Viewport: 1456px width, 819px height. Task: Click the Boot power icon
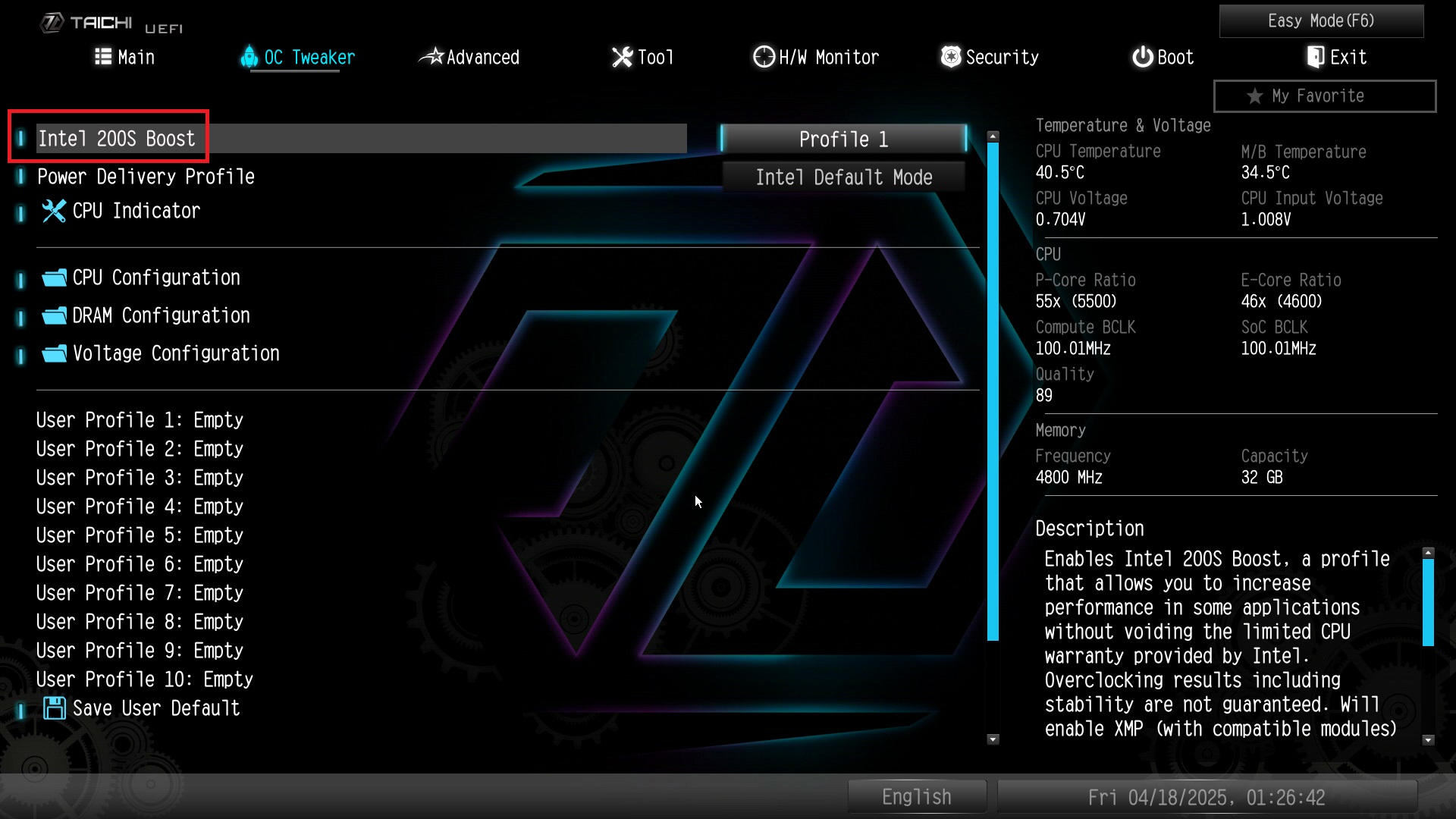[1142, 57]
